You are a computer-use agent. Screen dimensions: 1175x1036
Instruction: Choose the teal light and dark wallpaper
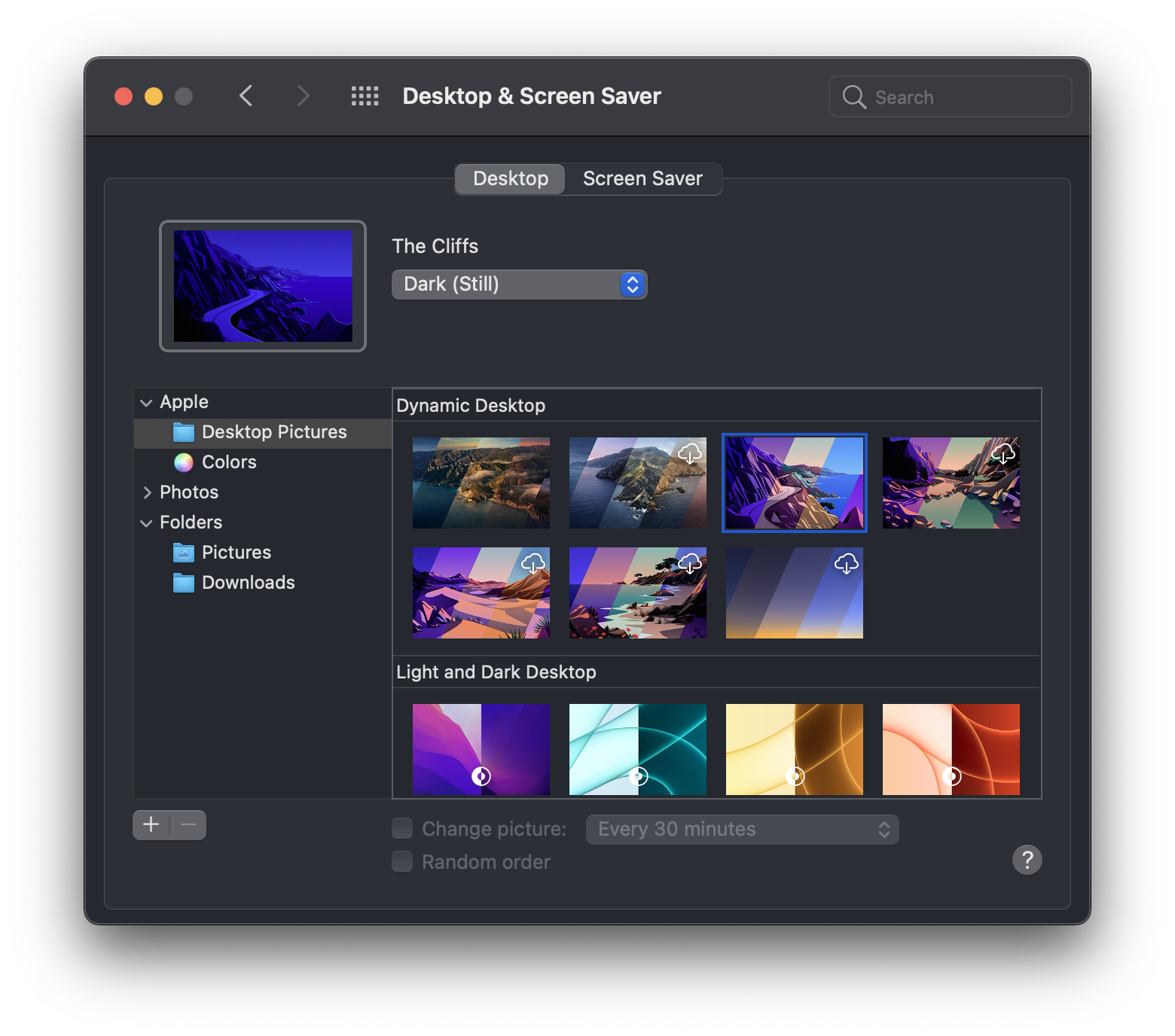pos(638,749)
